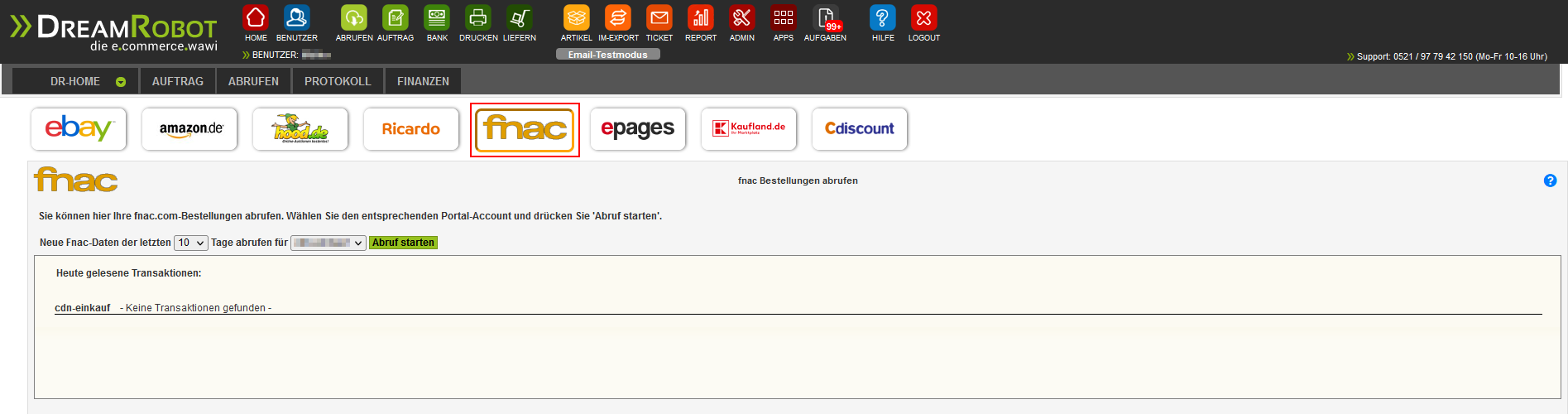Click the Email-Testmodus label
1568x414 pixels.
608,55
